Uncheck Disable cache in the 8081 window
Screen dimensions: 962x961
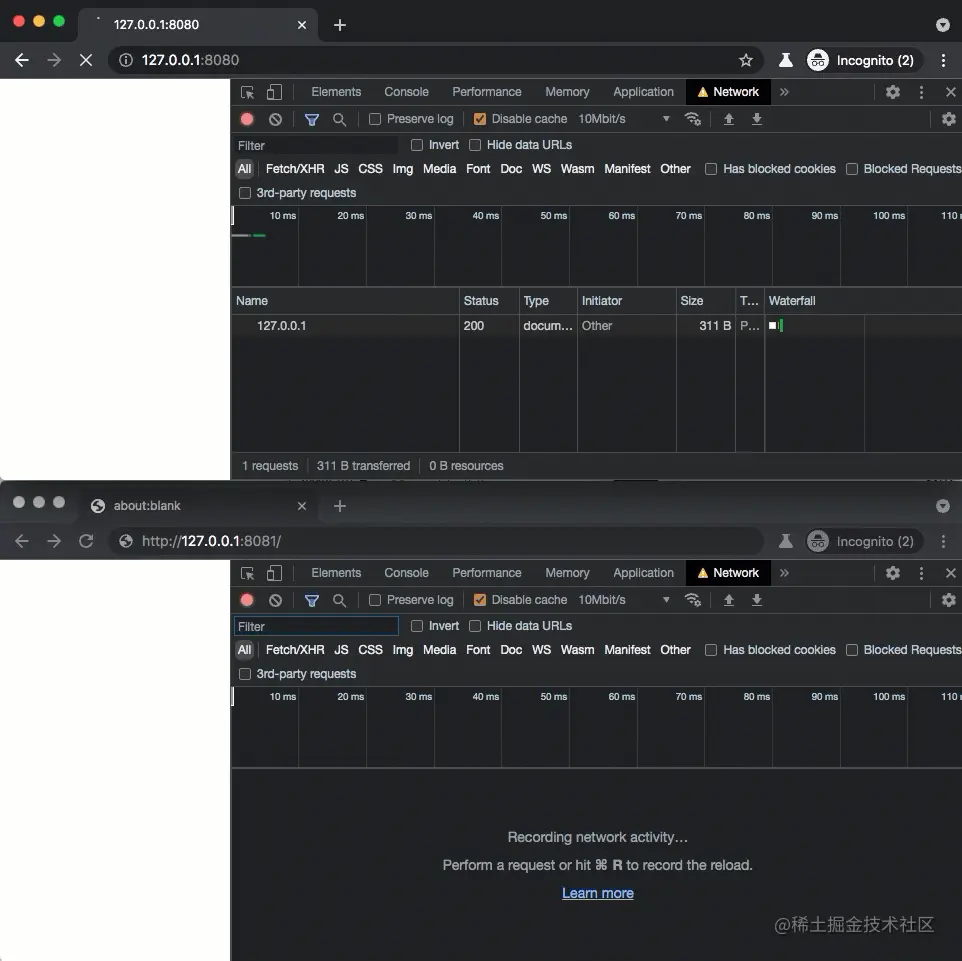pyautogui.click(x=480, y=600)
